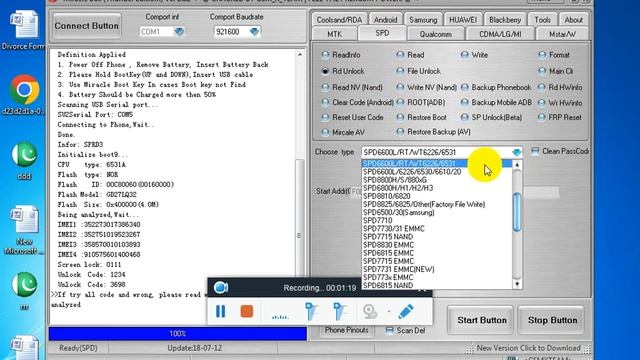640x360 pixels.
Task: Select the Format radio option
Action: coord(554,55)
